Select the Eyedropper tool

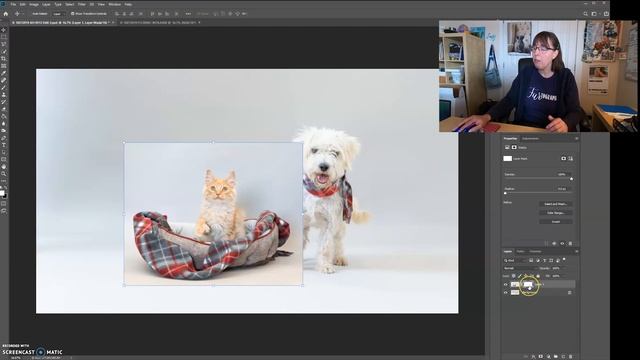click(4, 73)
